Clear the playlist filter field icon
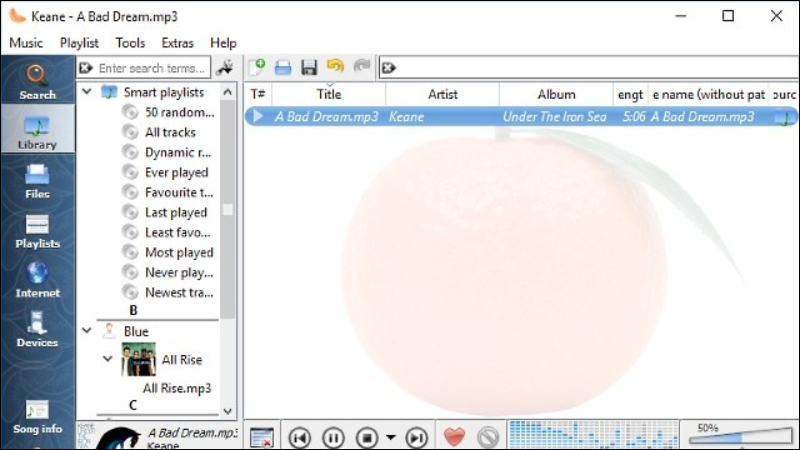This screenshot has height=450, width=800. (389, 68)
